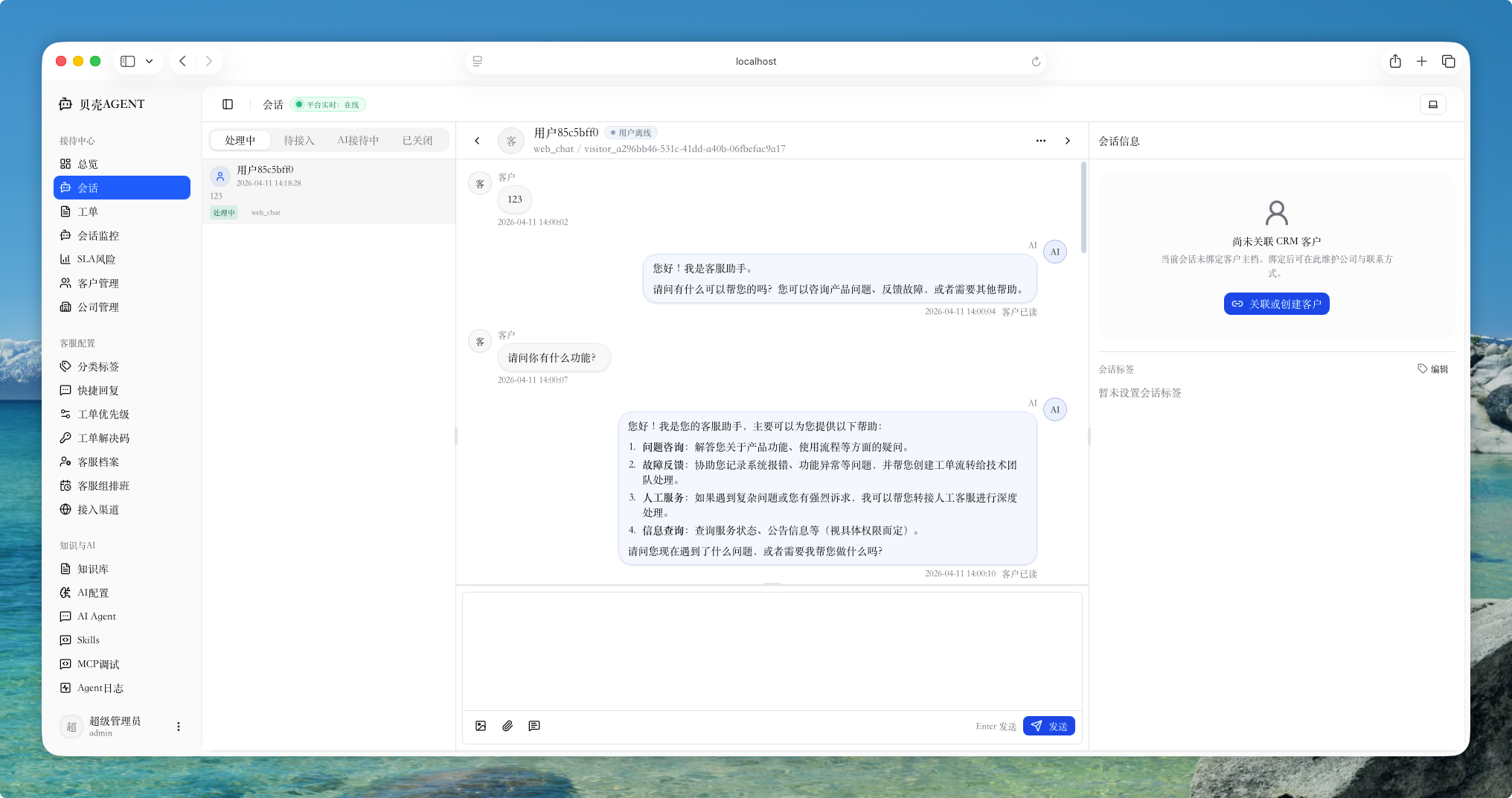
Task: Open the more options ellipsis menu
Action: (1040, 140)
